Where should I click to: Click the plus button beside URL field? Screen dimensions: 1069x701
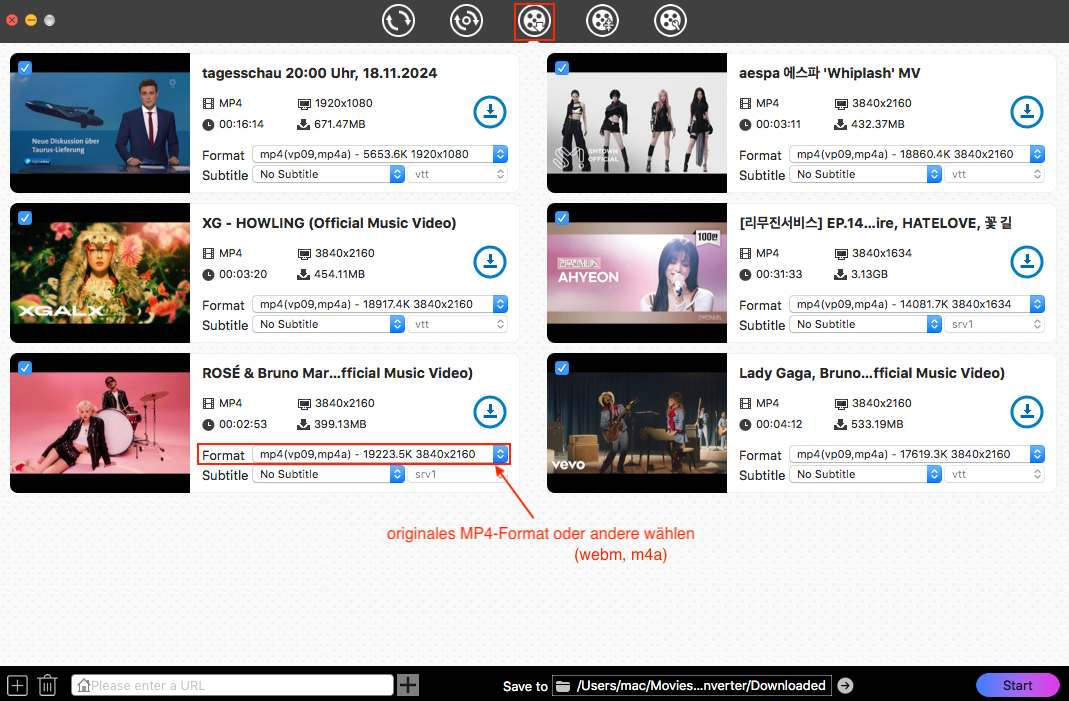(408, 685)
